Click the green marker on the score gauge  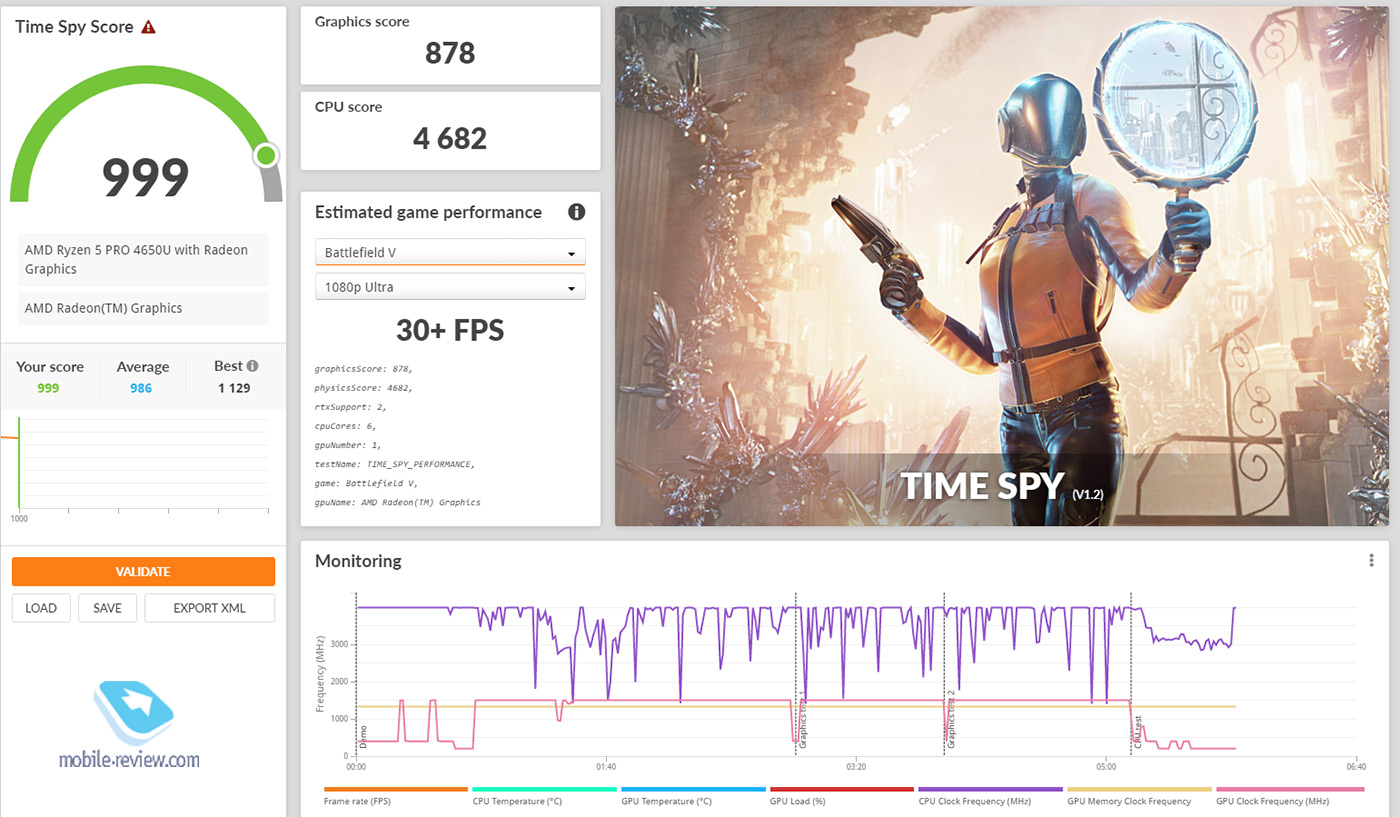click(266, 155)
